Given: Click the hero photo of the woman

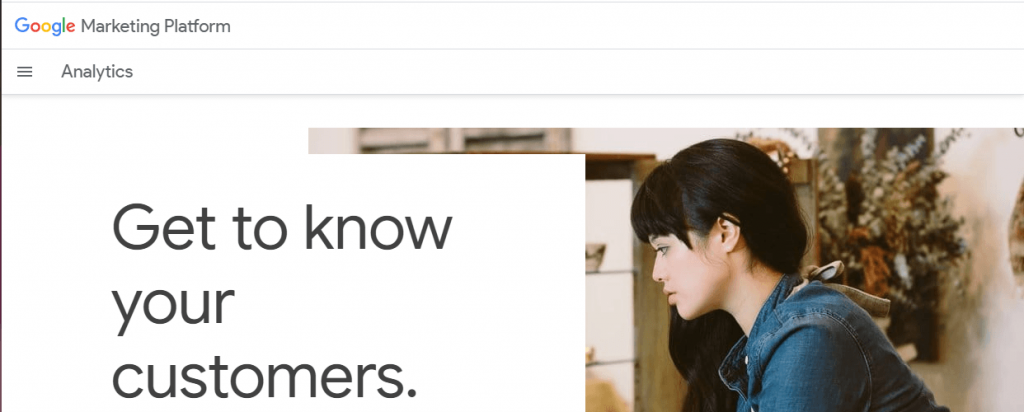Looking at the screenshot, I should [805, 270].
